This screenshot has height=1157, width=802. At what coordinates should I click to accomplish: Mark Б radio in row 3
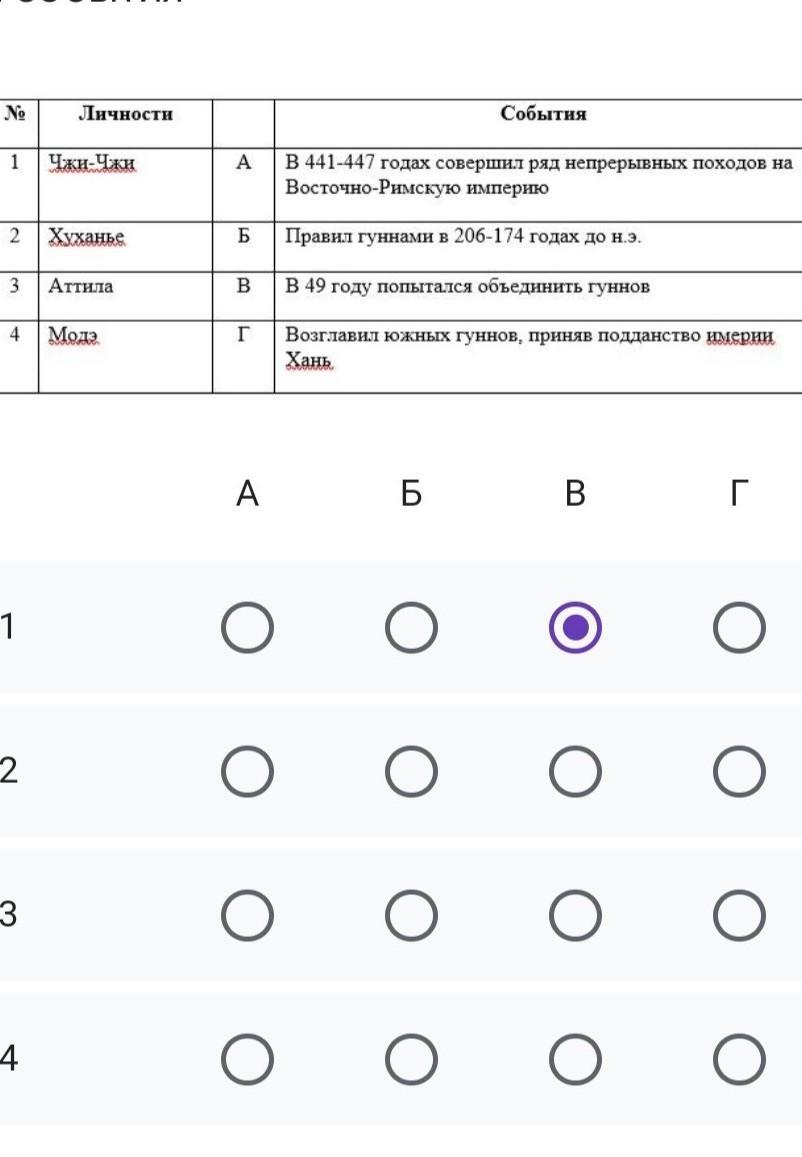[411, 915]
